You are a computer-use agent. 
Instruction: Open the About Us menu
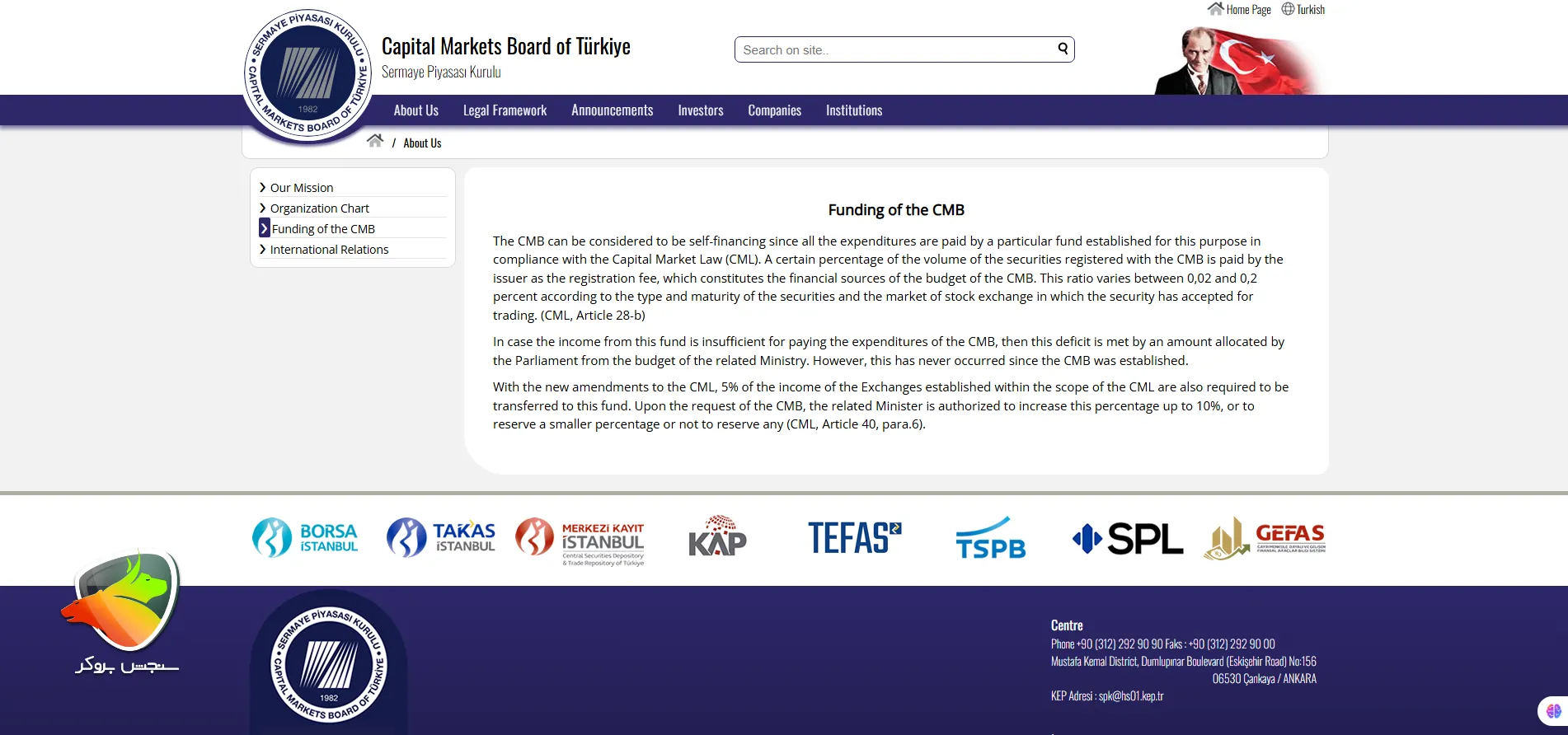(415, 110)
